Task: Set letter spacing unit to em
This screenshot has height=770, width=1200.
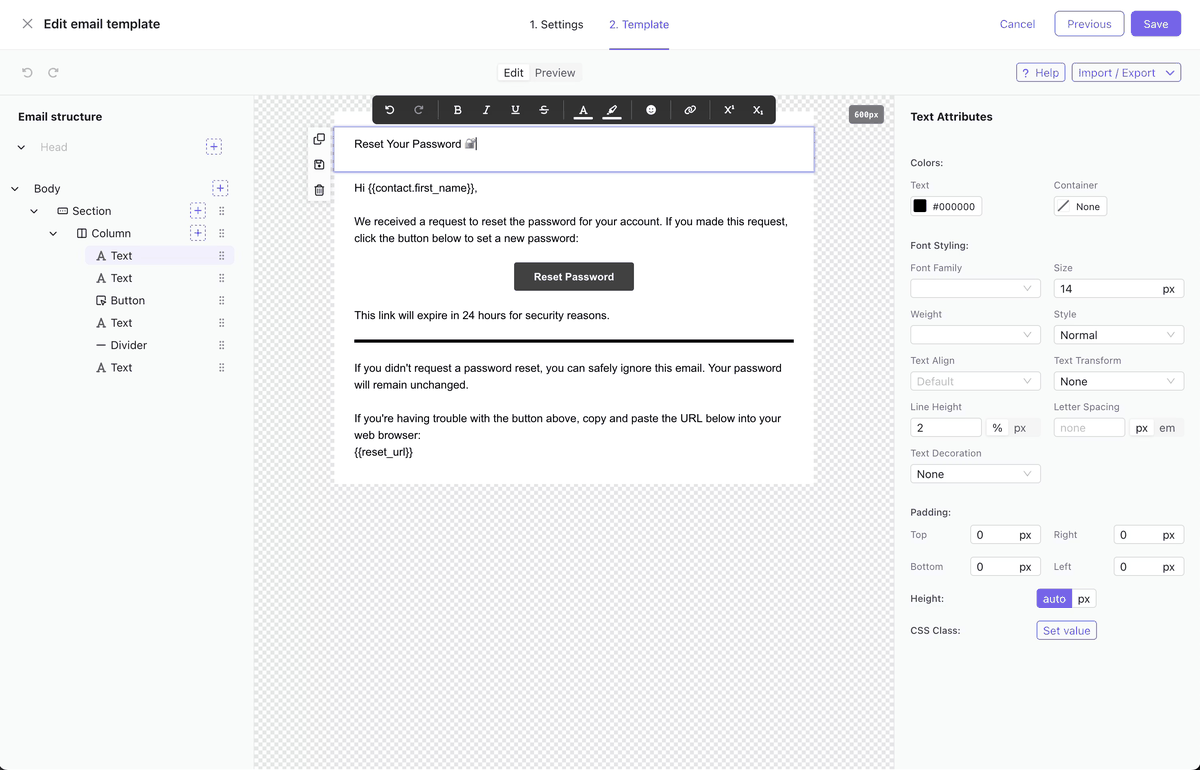Action: click(x=1166, y=428)
